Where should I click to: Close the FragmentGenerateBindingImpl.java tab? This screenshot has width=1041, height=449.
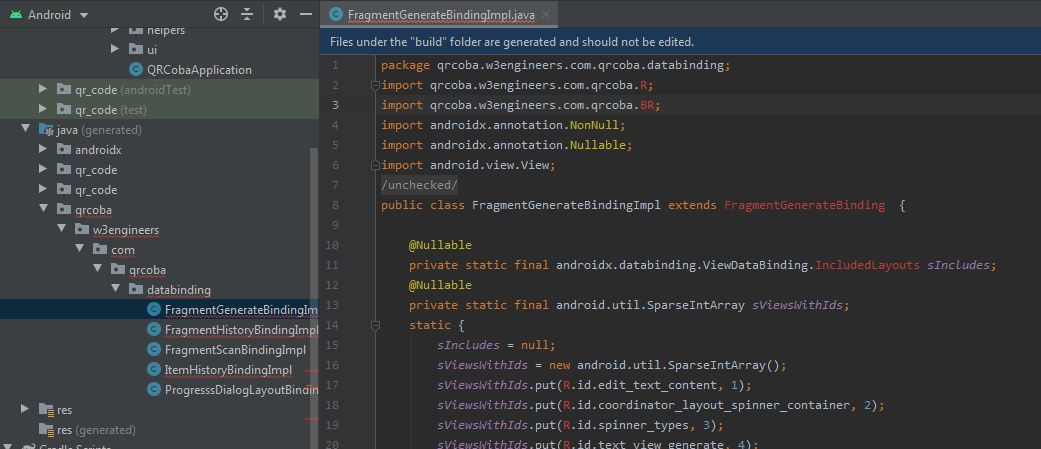click(x=546, y=14)
